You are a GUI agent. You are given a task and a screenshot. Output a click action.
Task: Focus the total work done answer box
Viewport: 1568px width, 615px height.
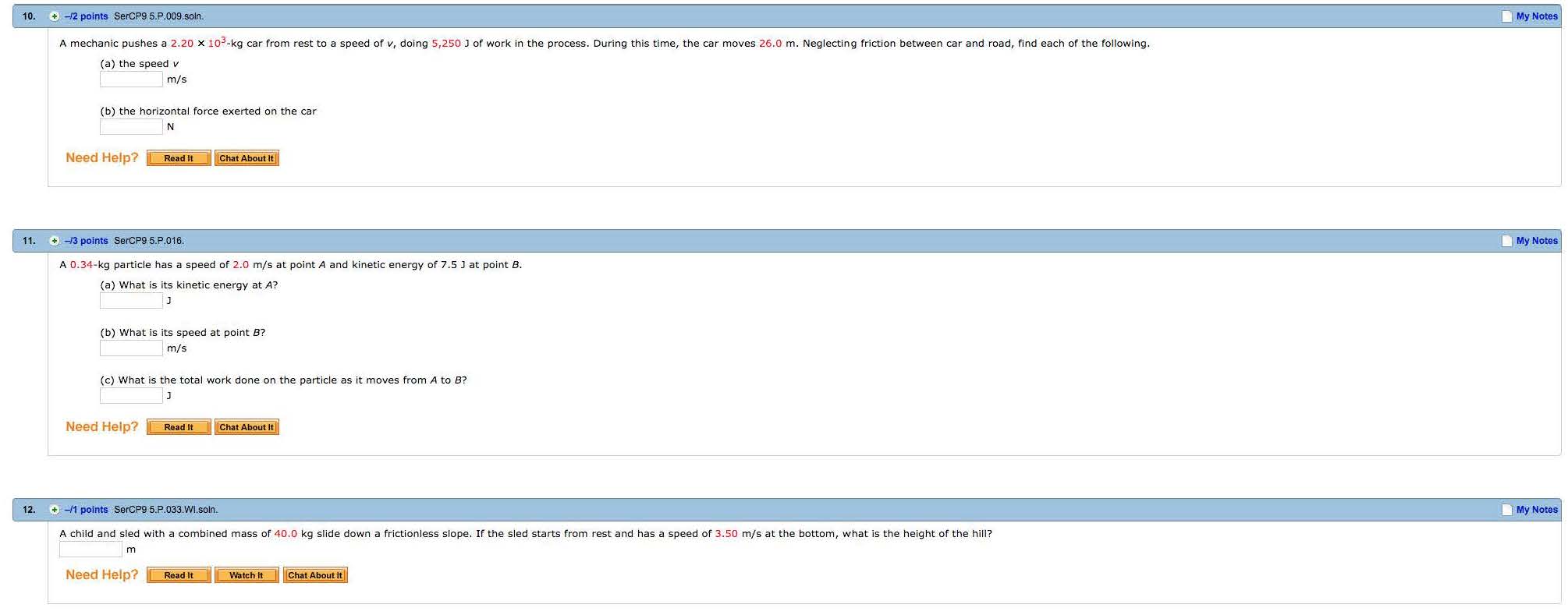click(x=131, y=396)
